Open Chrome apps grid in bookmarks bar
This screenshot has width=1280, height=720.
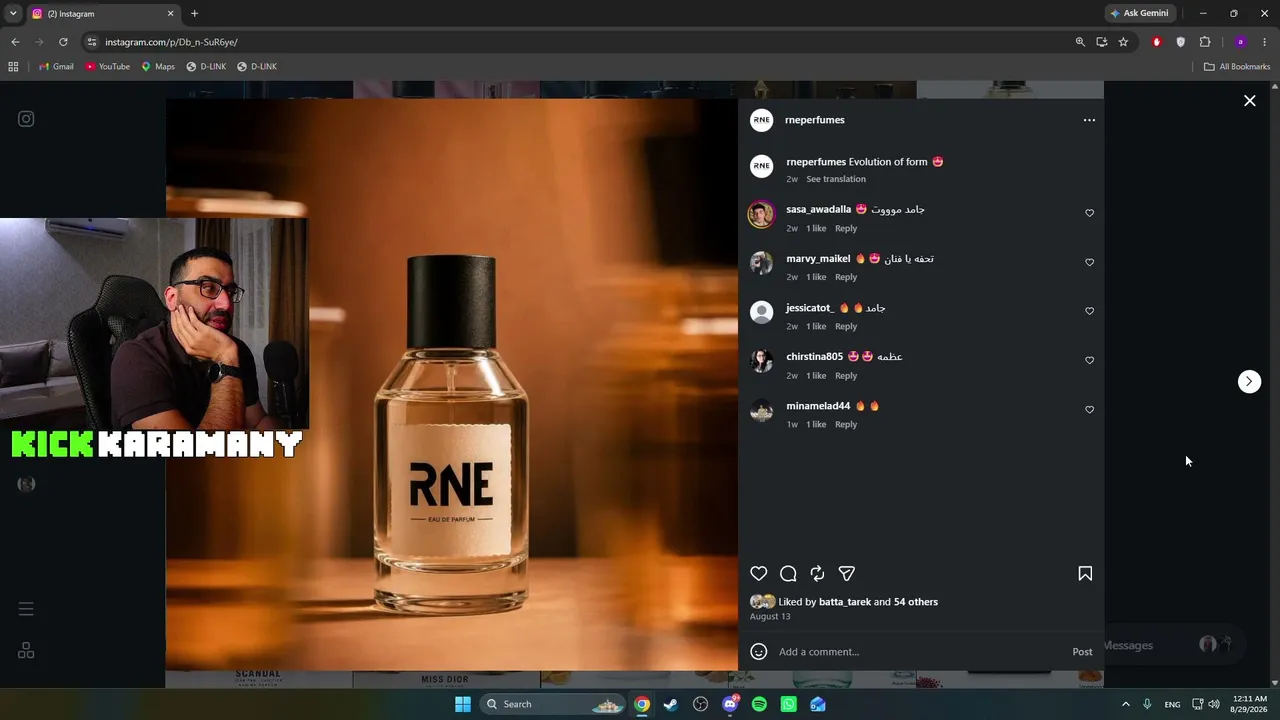point(13,67)
